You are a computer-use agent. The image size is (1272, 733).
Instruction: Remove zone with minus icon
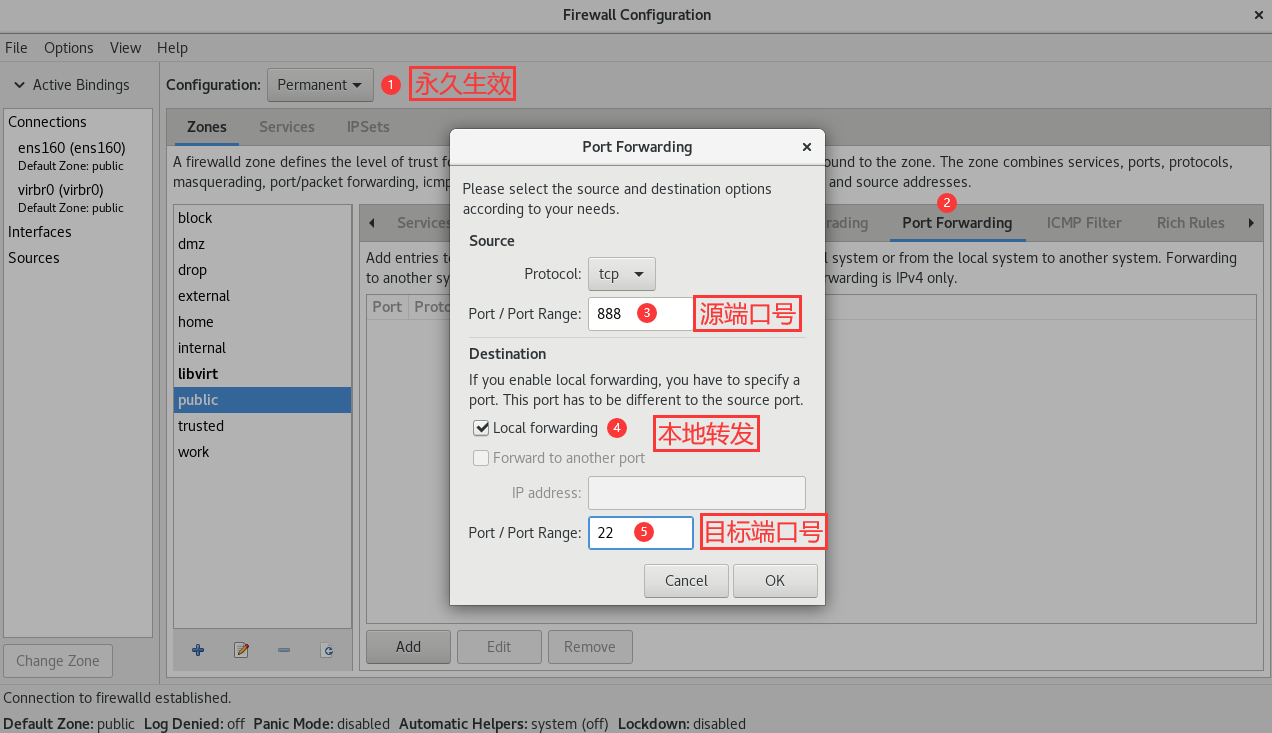[x=284, y=649]
